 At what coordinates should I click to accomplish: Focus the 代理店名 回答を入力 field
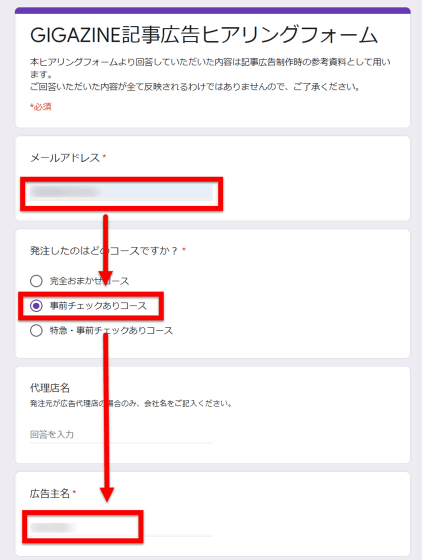pyautogui.click(x=121, y=435)
